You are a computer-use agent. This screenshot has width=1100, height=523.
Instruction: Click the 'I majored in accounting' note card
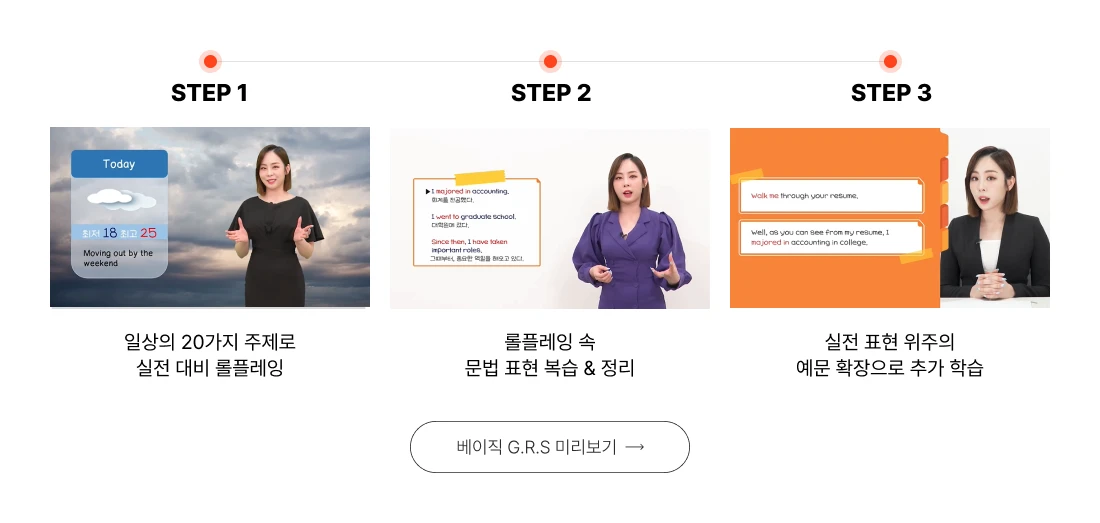tap(477, 223)
